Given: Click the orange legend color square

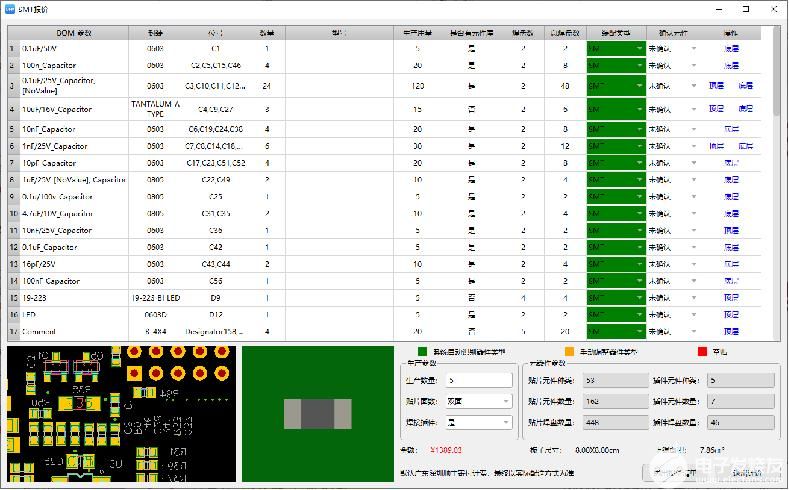Looking at the screenshot, I should click(569, 352).
